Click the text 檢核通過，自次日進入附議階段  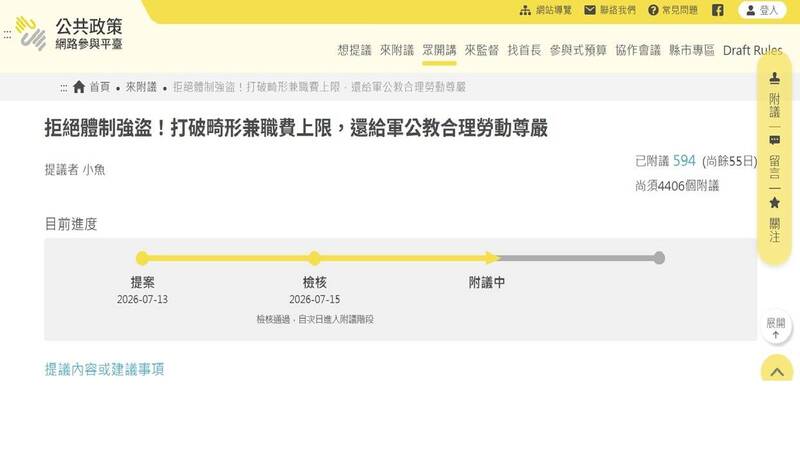point(315,320)
